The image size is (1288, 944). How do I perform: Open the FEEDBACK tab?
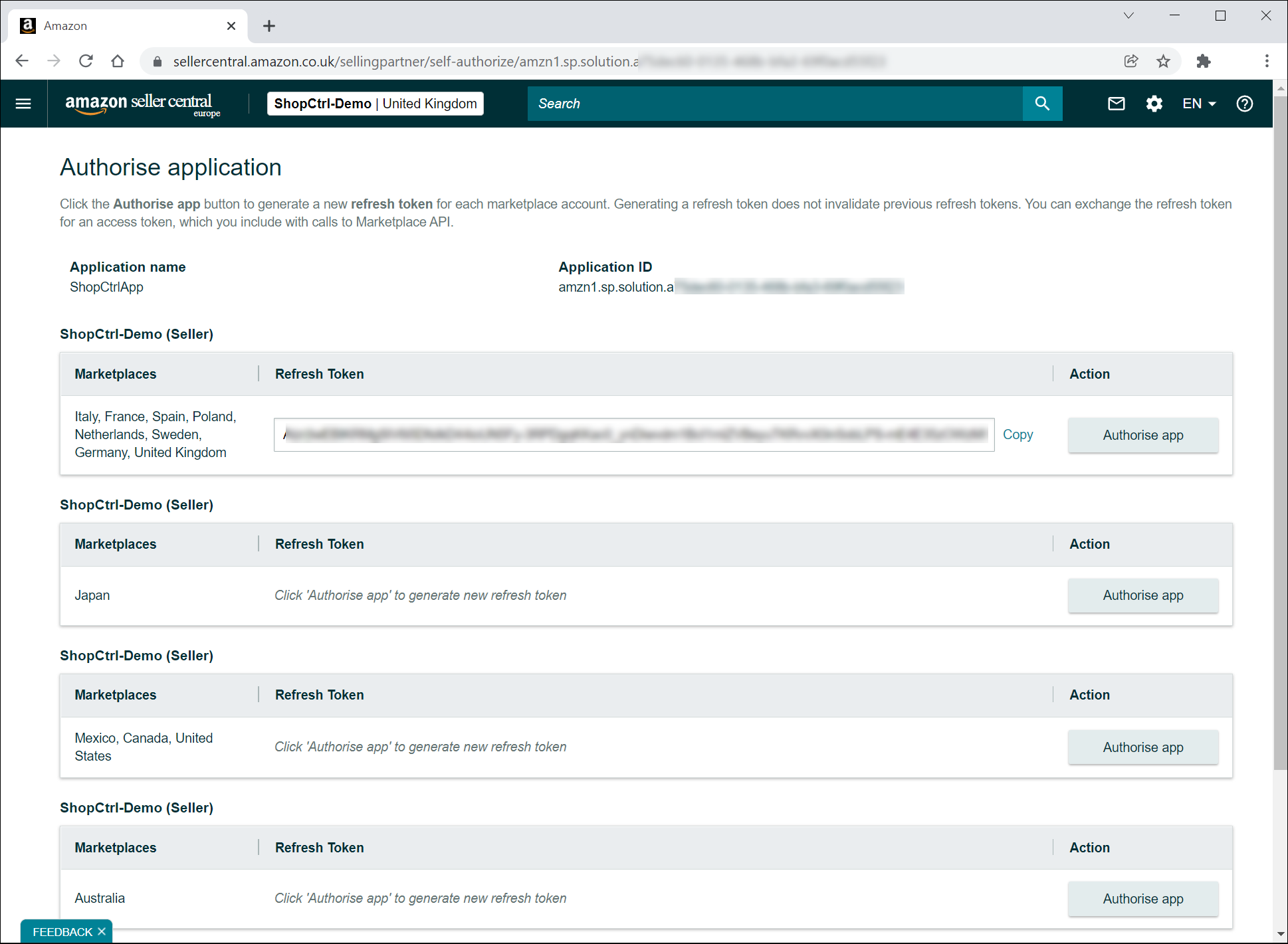[62, 932]
